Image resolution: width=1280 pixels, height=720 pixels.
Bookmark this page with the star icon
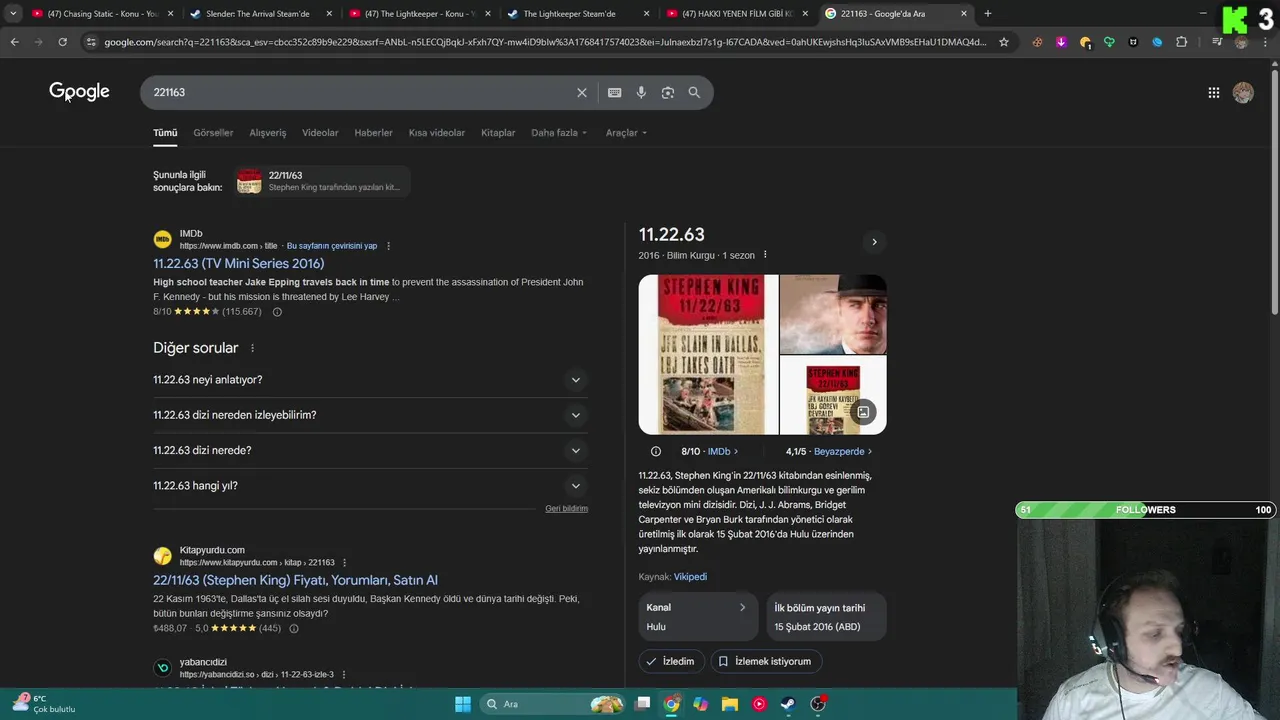tap(1004, 42)
